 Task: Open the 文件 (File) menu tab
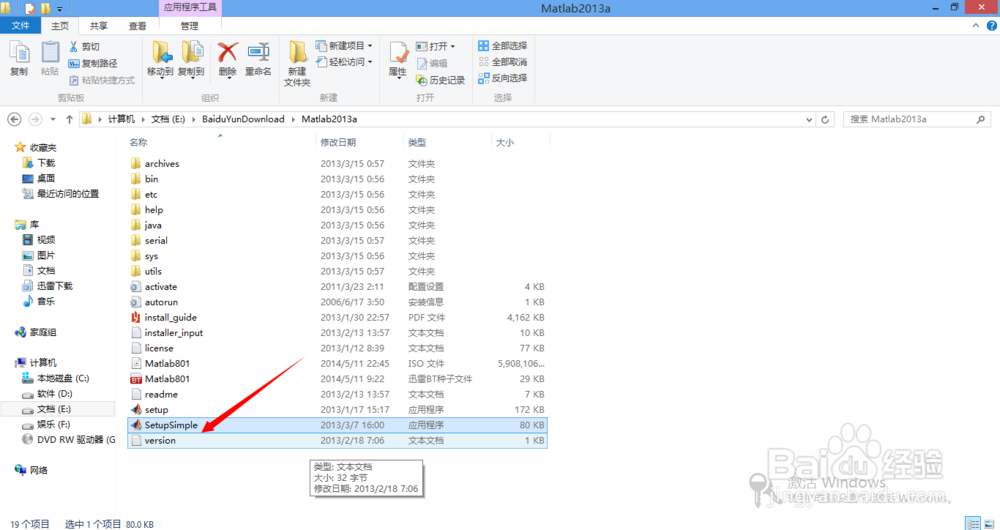click(20, 26)
